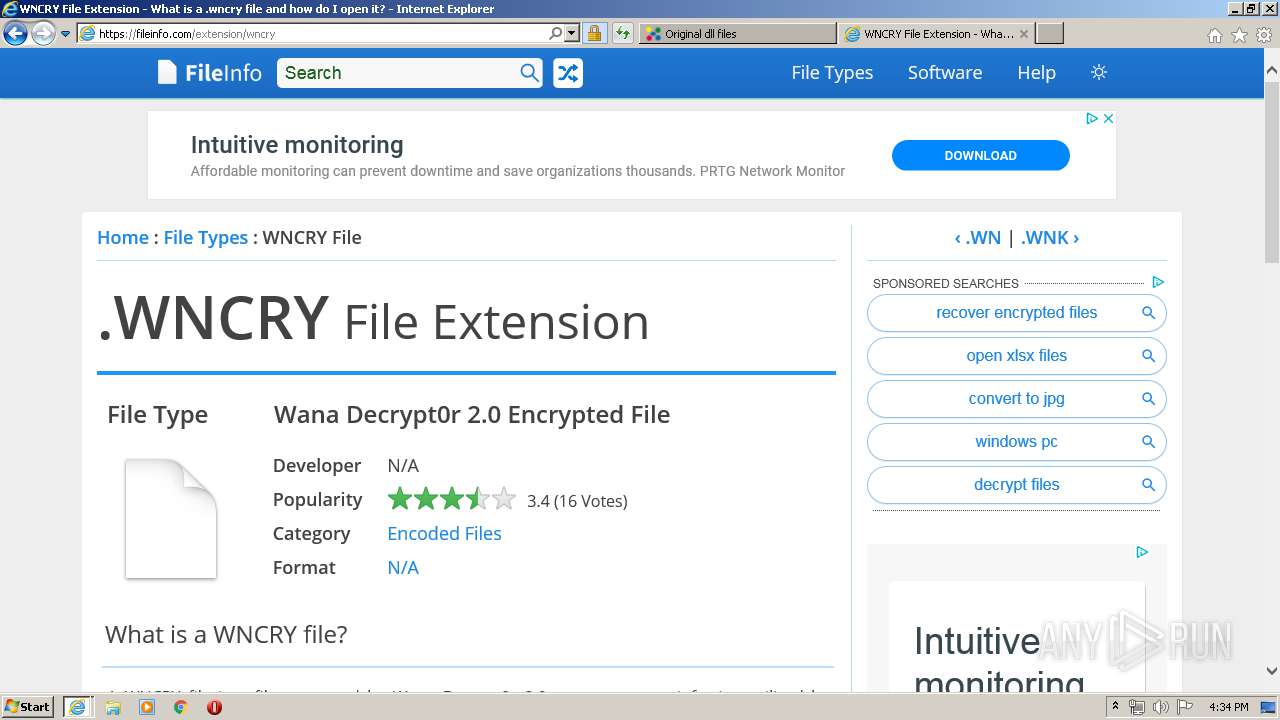Click the address bar URL field

tap(312, 34)
